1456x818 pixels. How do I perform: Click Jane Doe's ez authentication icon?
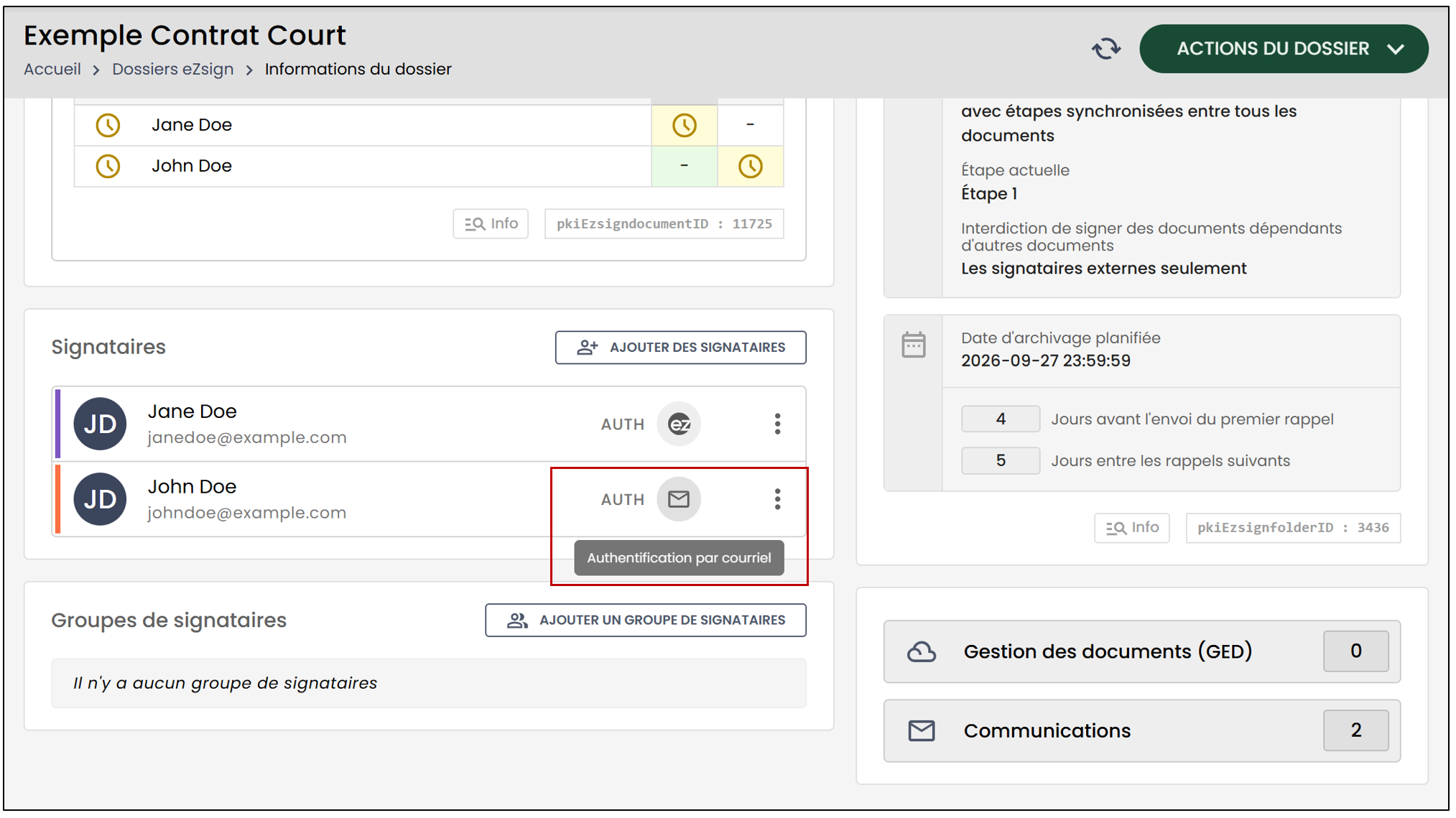tap(679, 424)
